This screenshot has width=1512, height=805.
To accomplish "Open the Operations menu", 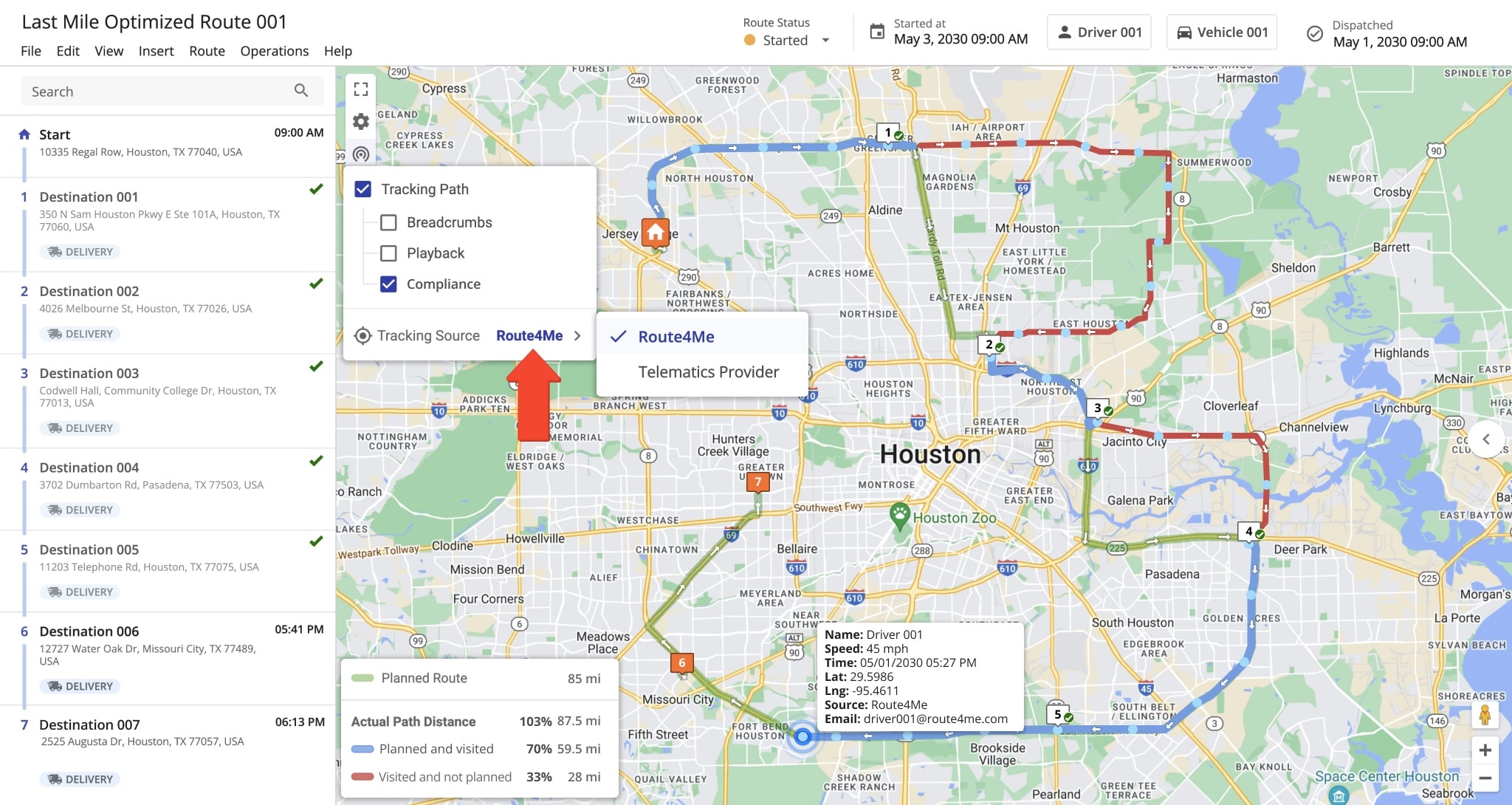I will (x=274, y=51).
